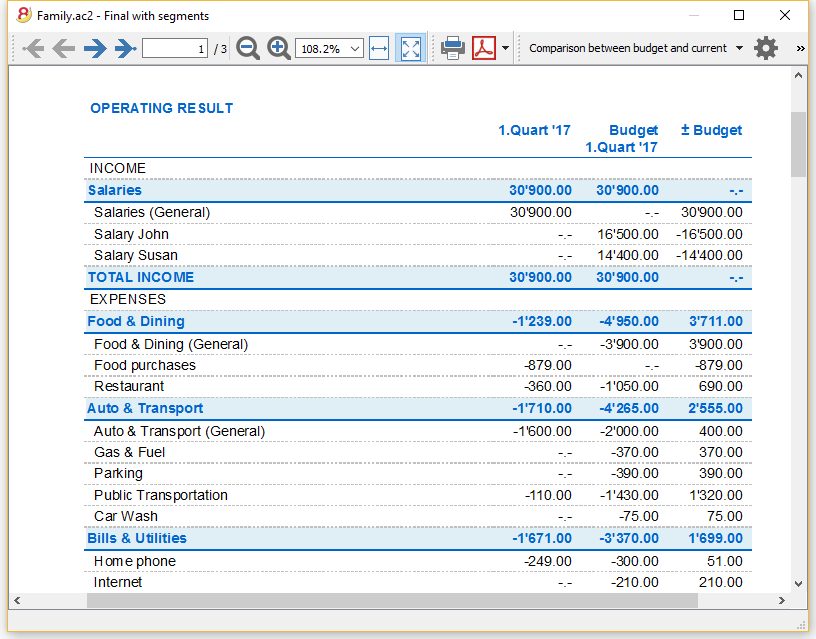
Task: Click the ± Budget column header
Action: [x=711, y=130]
